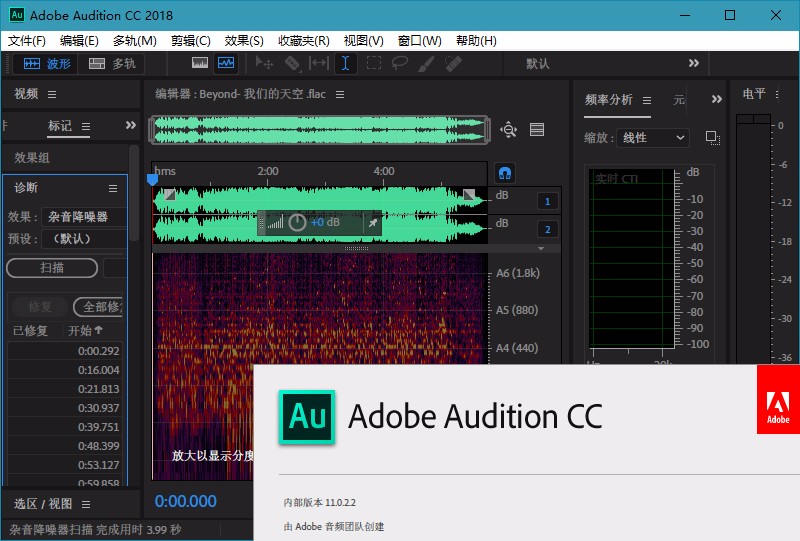Screen dimensions: 800x541
Task: Open the 缩放 线性 scale dropdown
Action: coord(653,137)
